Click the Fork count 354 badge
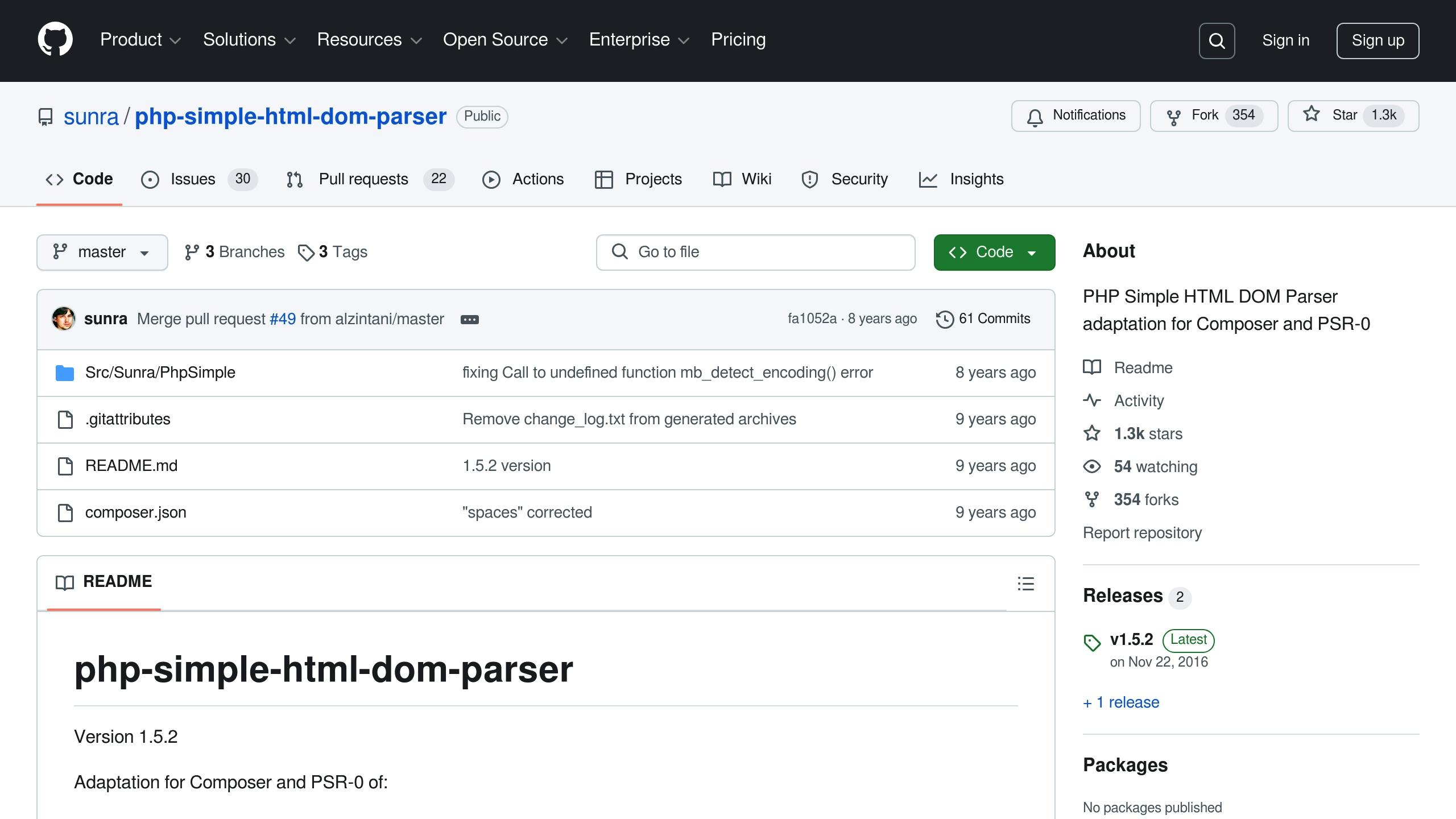Viewport: 1456px width, 819px height. click(x=1243, y=115)
